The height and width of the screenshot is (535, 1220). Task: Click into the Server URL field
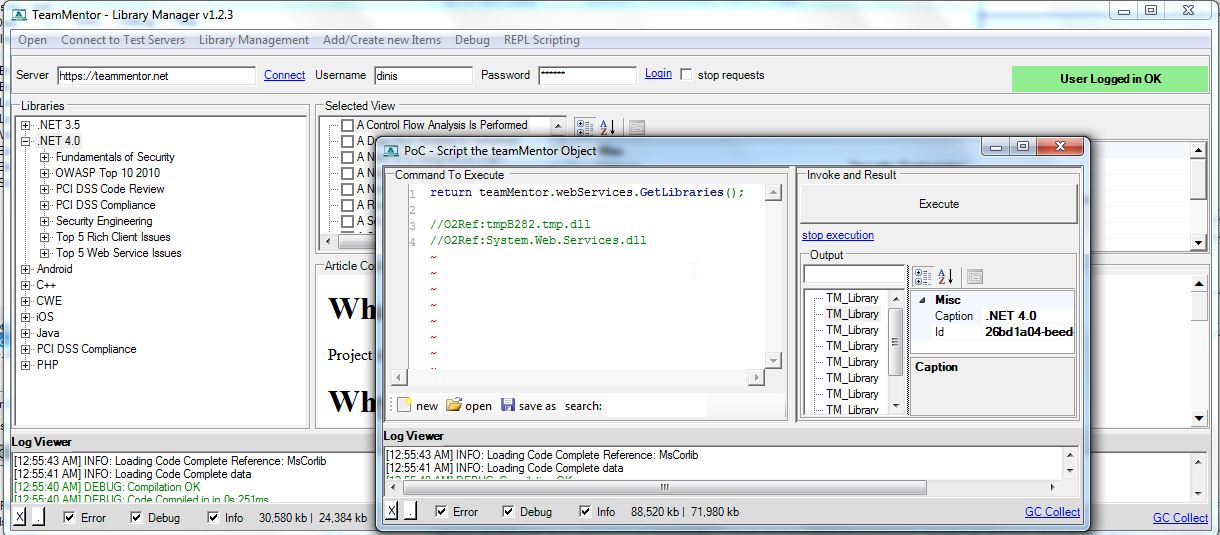click(156, 75)
